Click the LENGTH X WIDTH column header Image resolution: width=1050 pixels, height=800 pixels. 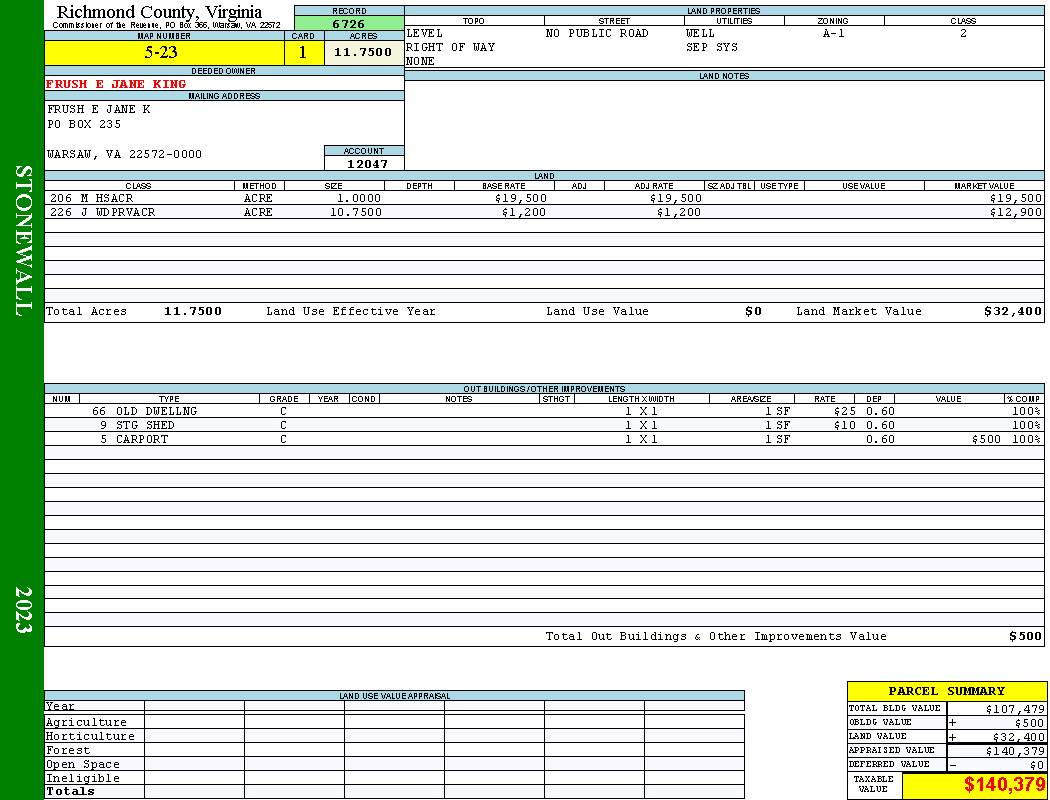pos(641,399)
